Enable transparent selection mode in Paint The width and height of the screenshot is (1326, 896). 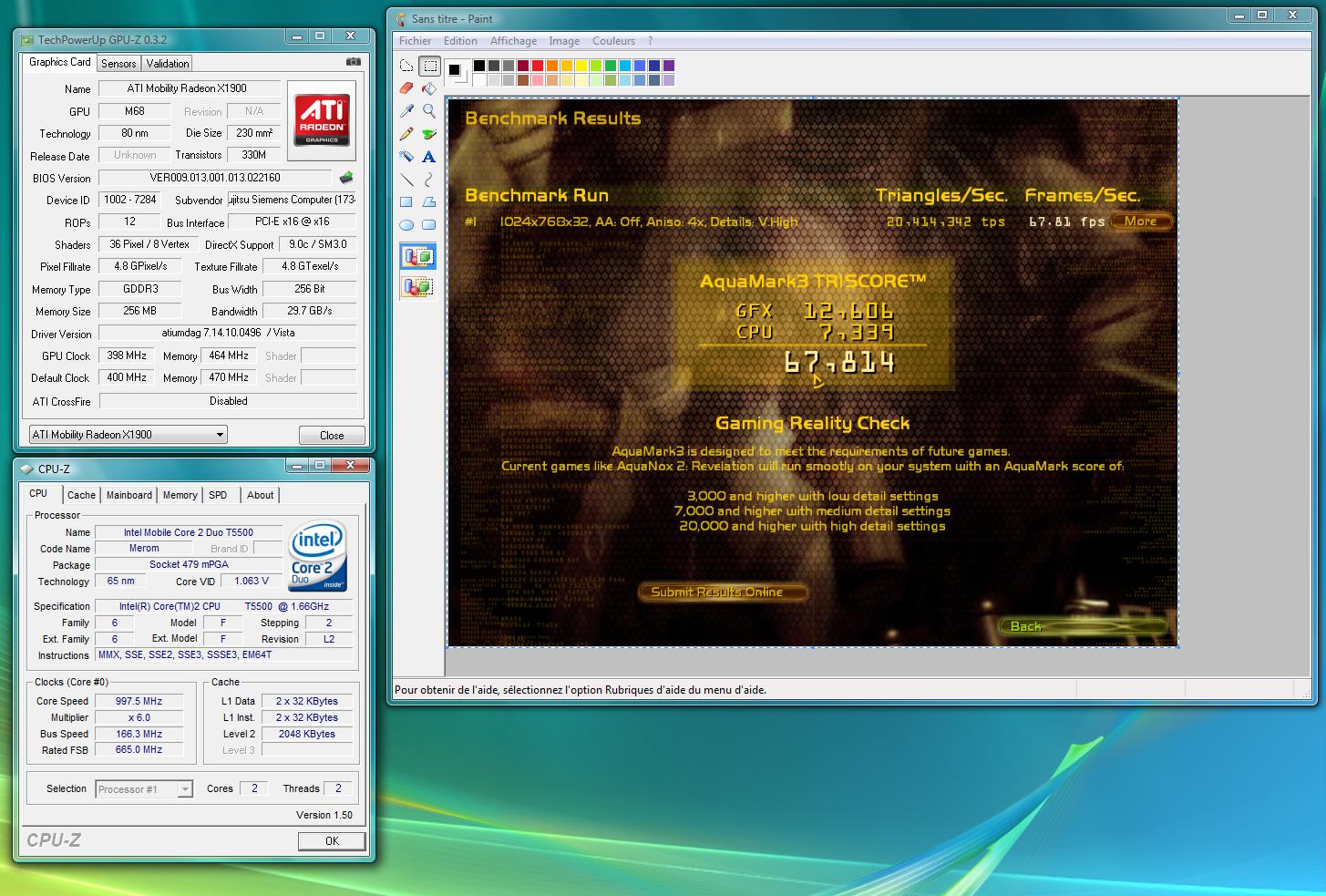418,287
